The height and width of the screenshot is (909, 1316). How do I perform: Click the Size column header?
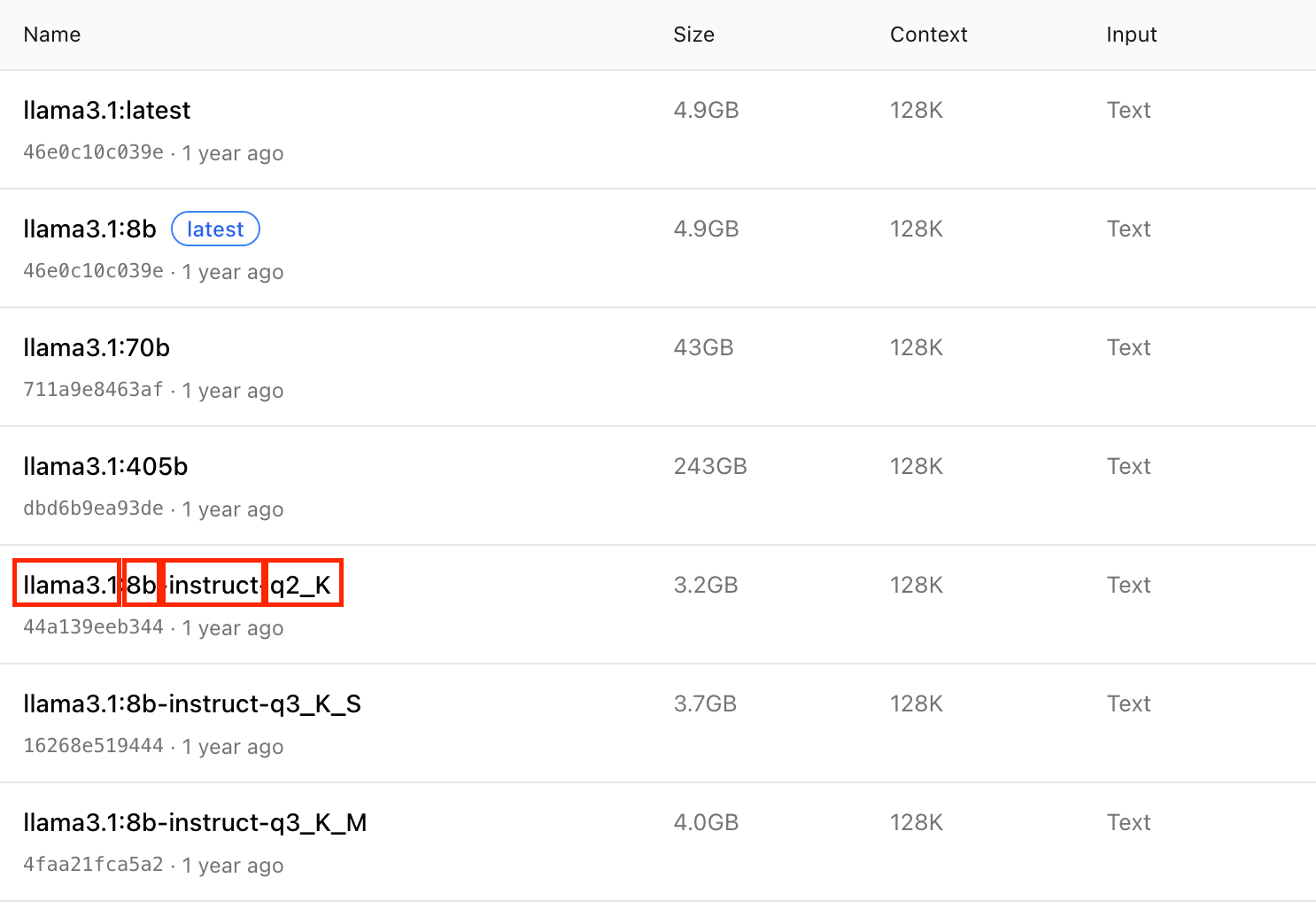693,35
